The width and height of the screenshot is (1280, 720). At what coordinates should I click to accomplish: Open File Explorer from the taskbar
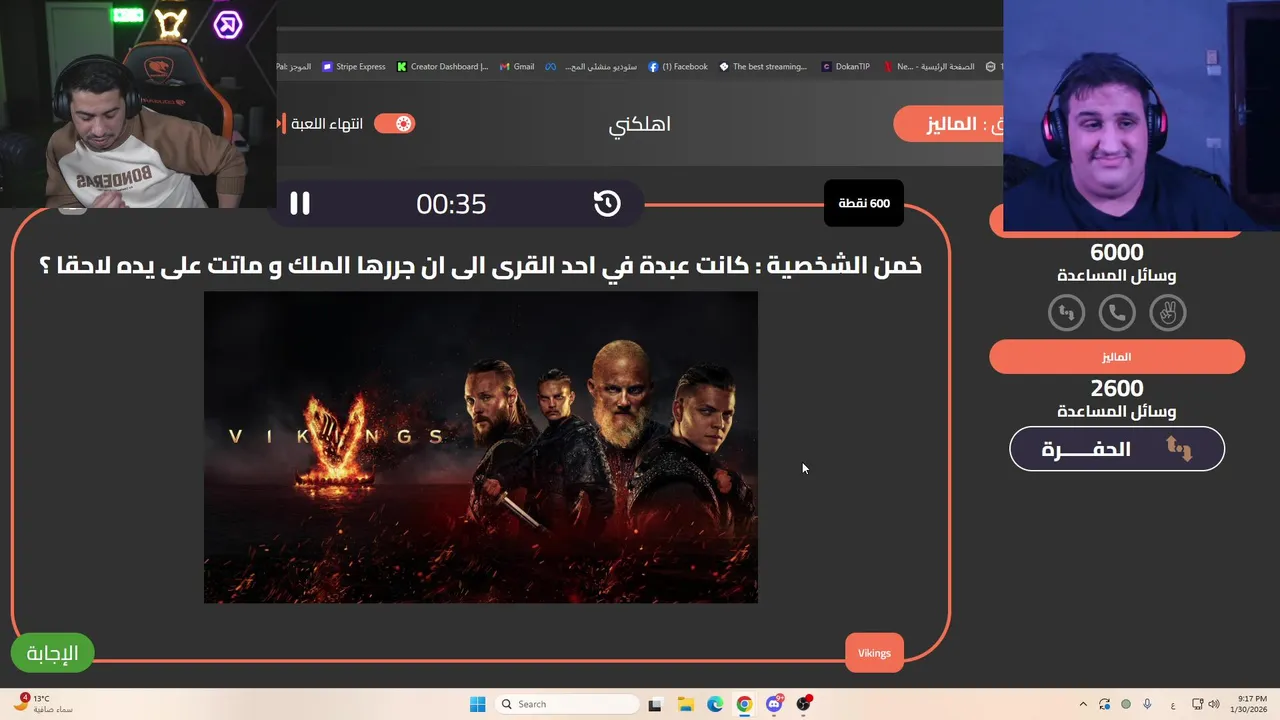[x=685, y=704]
